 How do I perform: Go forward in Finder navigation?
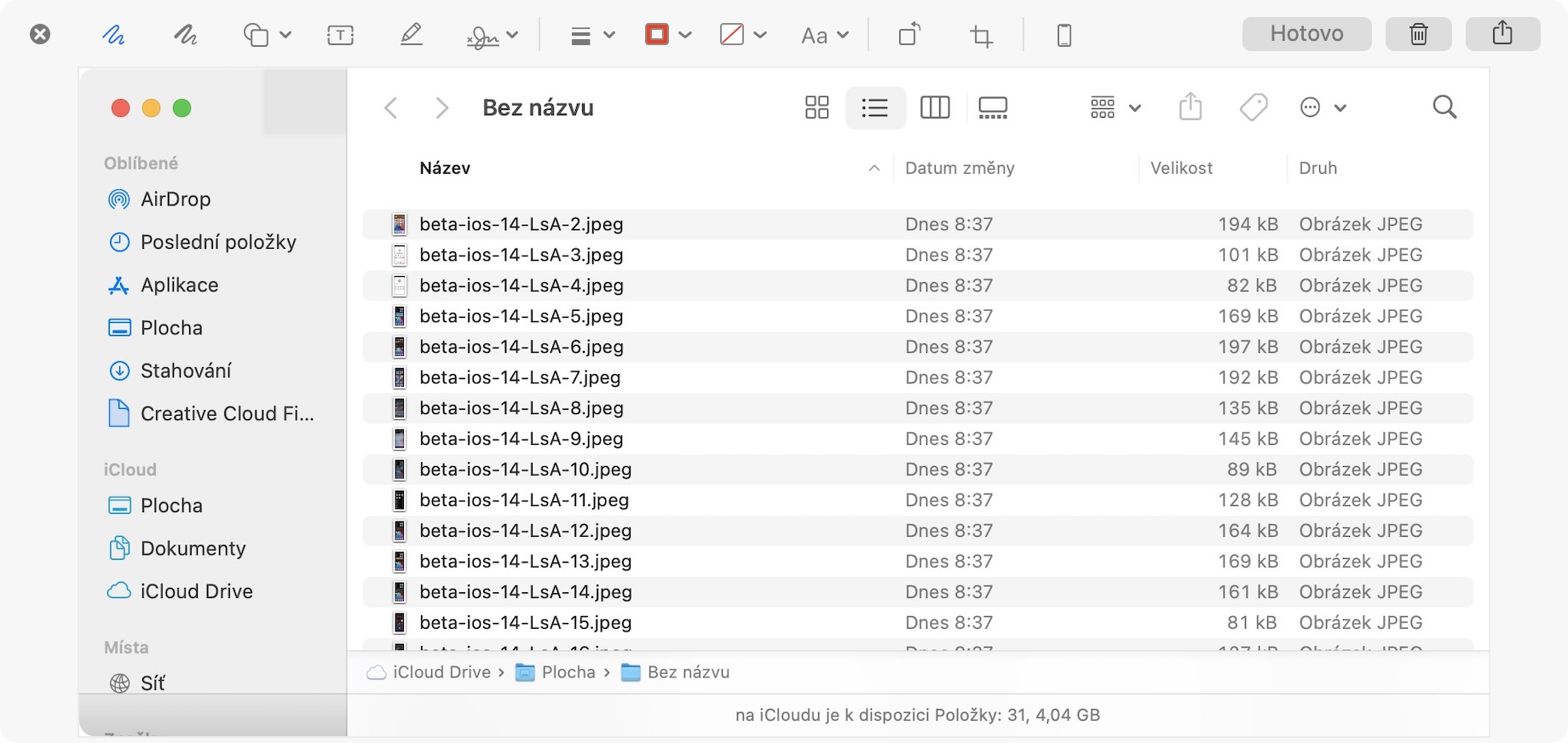pyautogui.click(x=441, y=108)
